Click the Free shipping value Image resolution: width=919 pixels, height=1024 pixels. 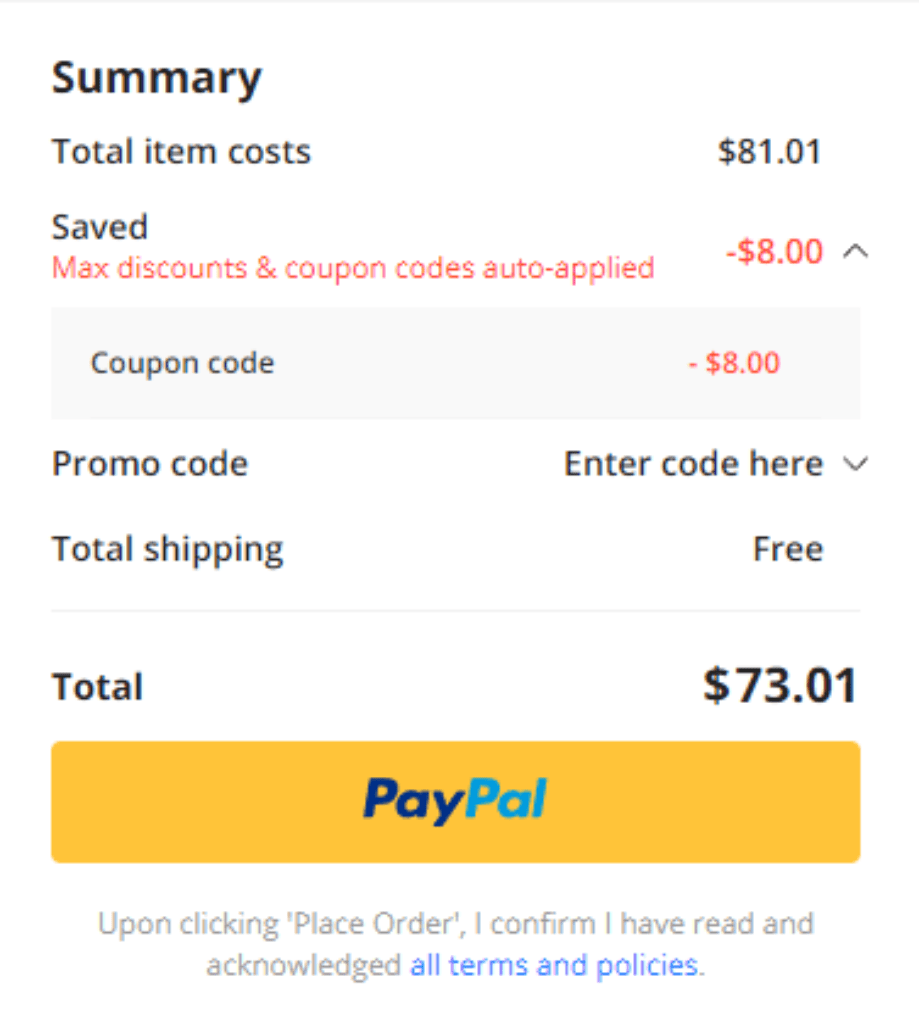coord(788,549)
